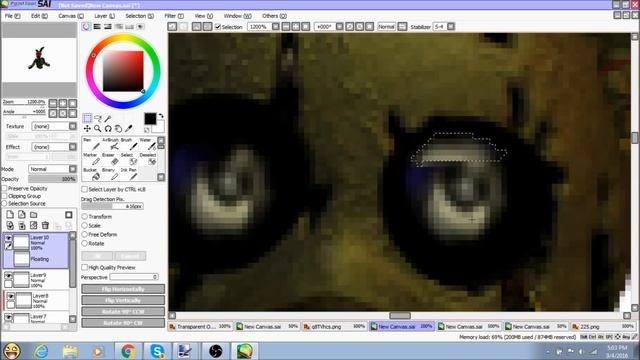This screenshot has height=360, width=640.
Task: Select the Hand pan tool
Action: click(118, 129)
